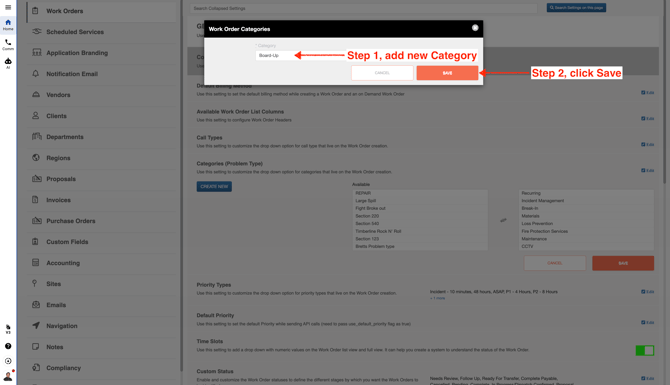670x385 pixels.
Task: Edit Available Work Order List Columns
Action: 647,118
